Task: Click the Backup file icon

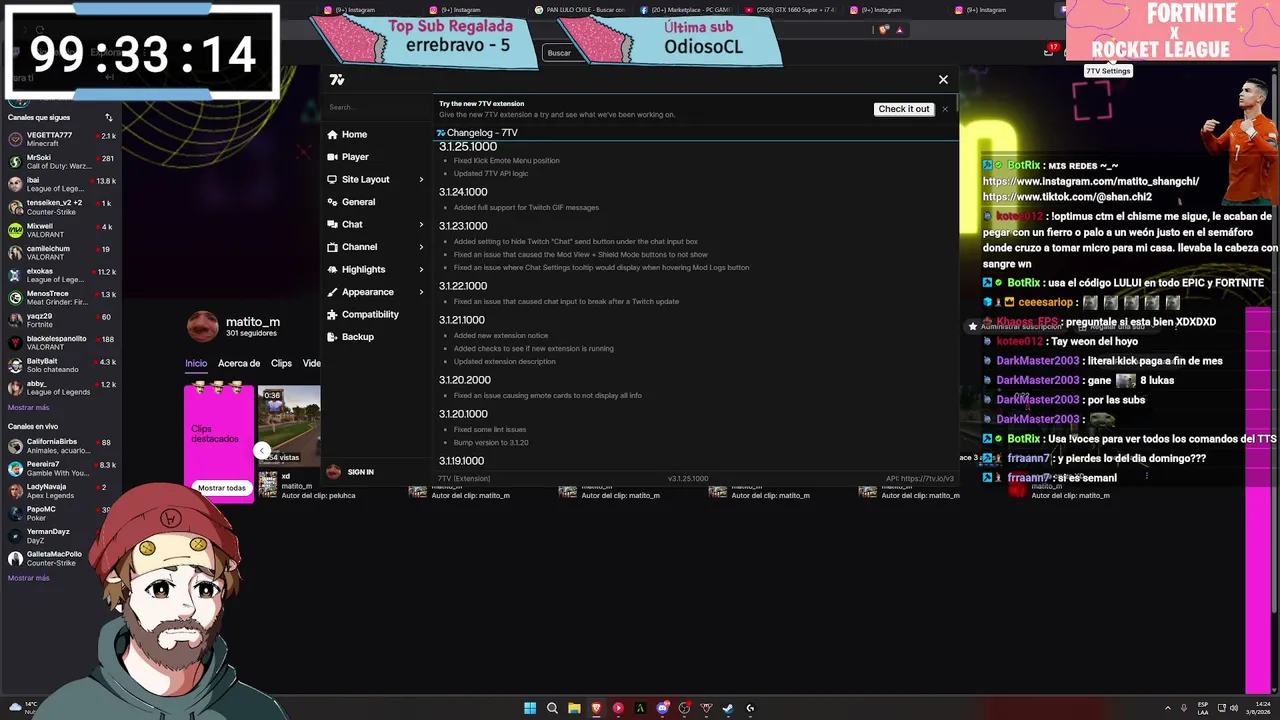Action: point(332,337)
